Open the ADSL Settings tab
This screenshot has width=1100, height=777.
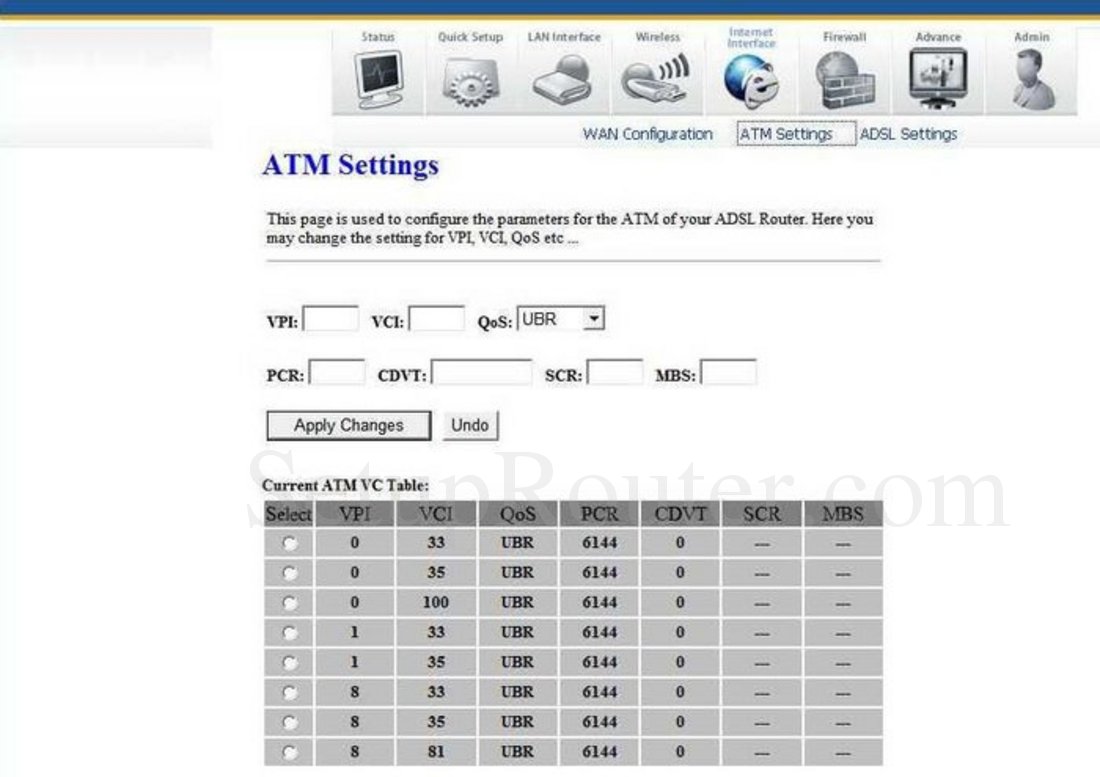point(907,133)
